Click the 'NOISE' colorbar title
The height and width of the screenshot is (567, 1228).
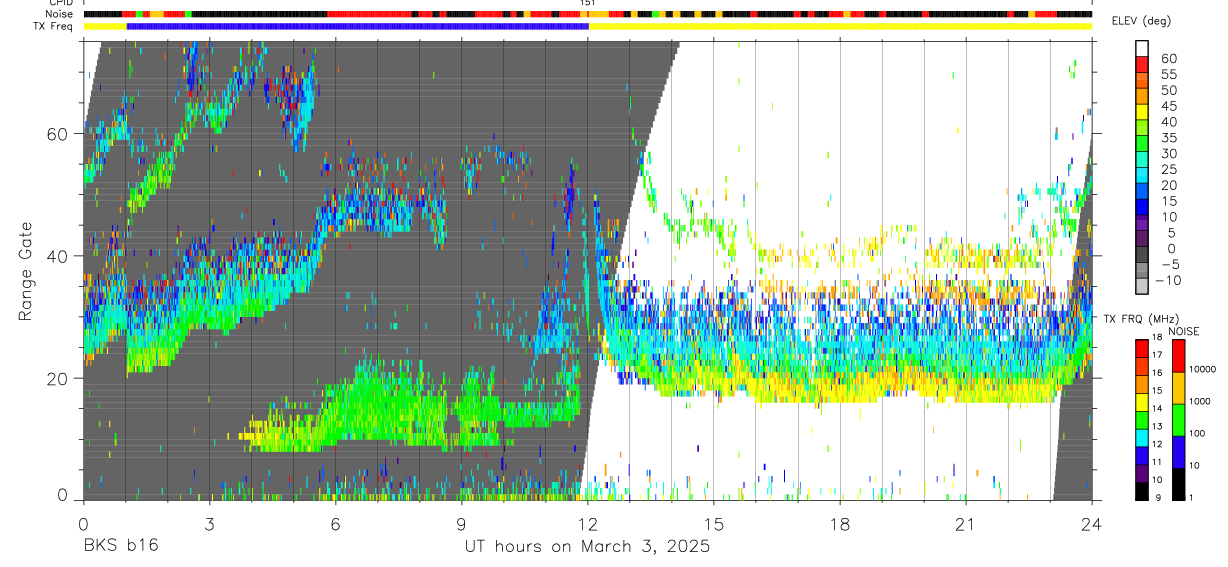pos(1184,331)
